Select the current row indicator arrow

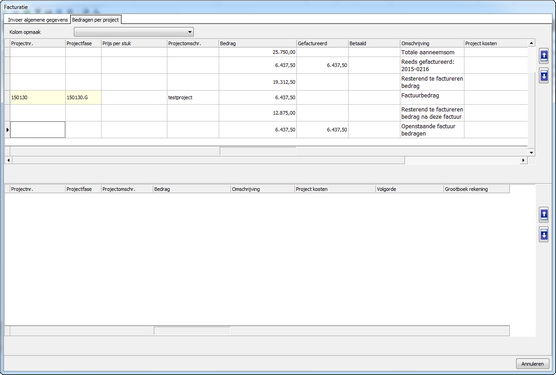7,130
